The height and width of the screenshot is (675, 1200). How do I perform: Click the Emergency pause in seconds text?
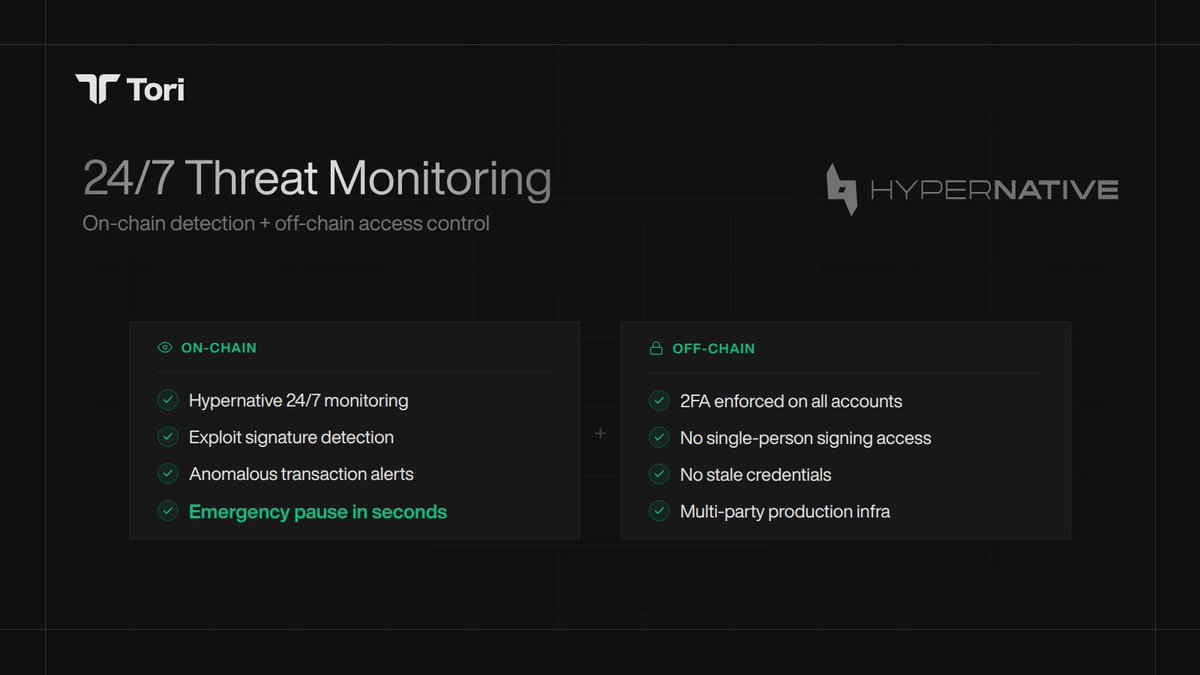[x=318, y=512]
